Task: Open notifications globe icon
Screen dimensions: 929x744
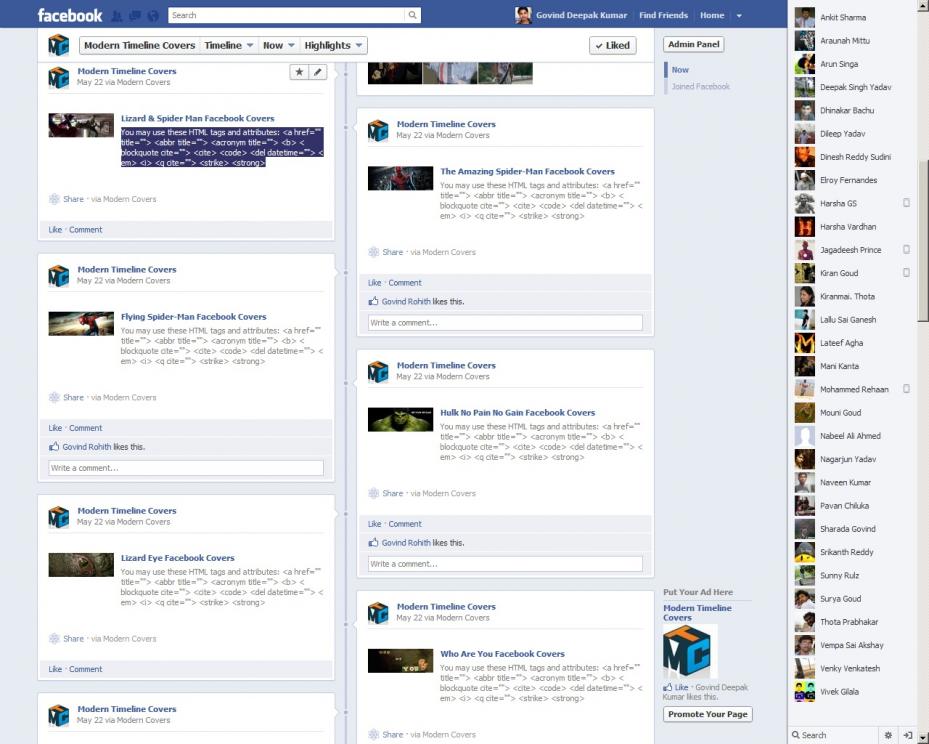Action: click(153, 15)
